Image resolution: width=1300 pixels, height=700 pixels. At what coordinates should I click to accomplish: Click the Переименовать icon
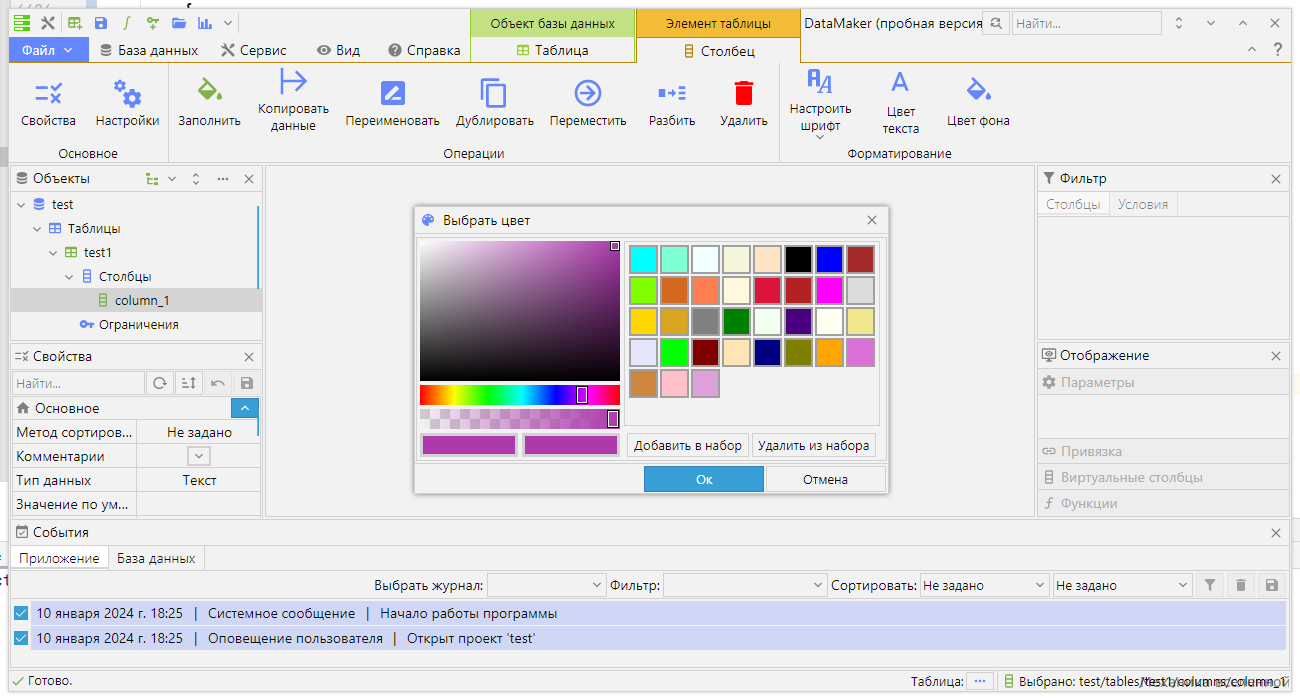click(392, 94)
